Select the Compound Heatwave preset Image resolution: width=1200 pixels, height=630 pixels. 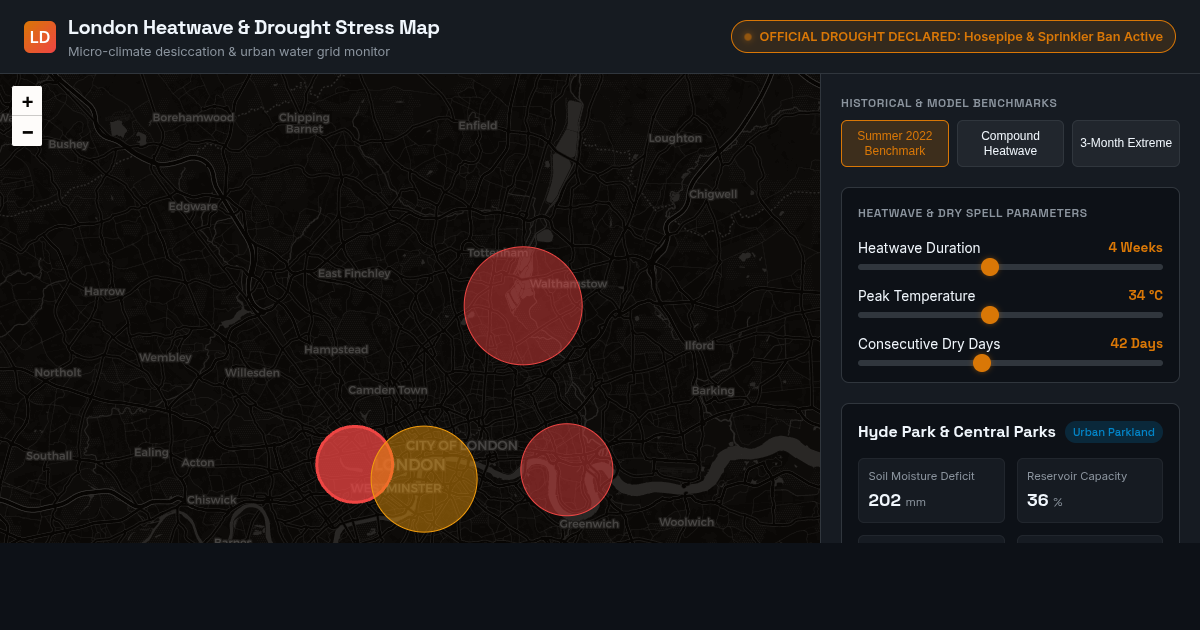[x=1010, y=143]
